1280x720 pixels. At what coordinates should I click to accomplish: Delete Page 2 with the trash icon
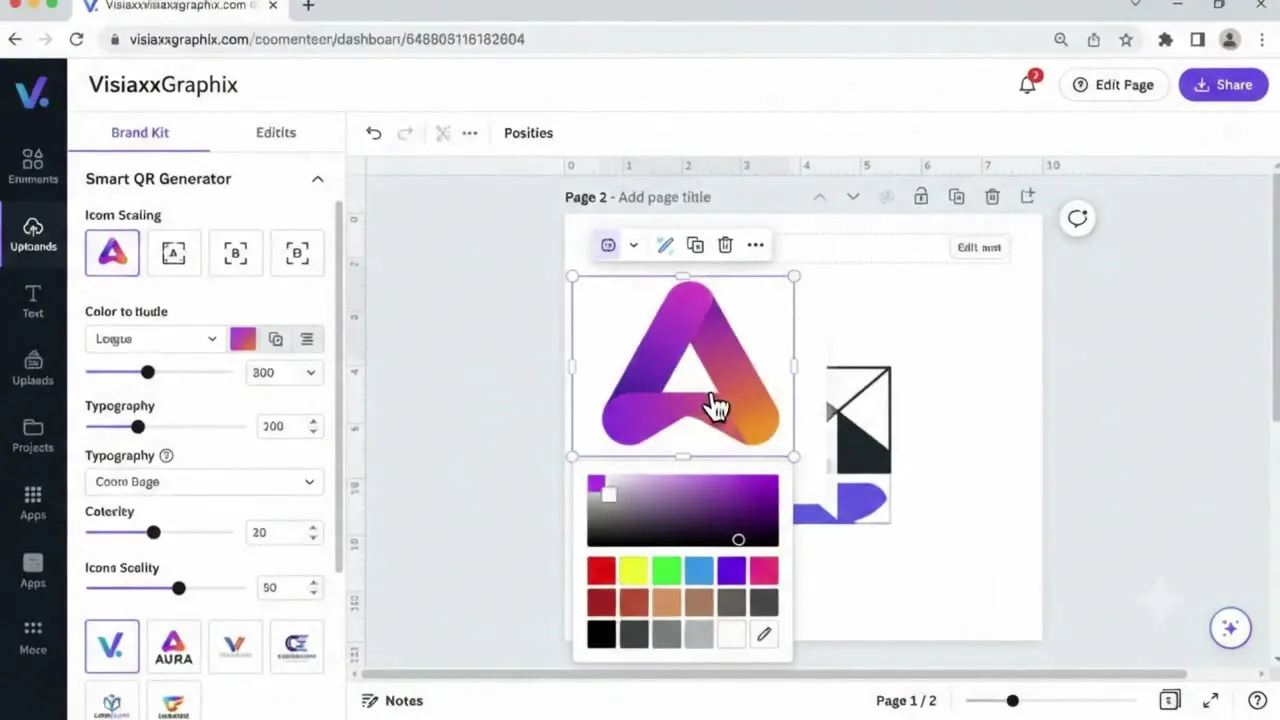click(992, 197)
